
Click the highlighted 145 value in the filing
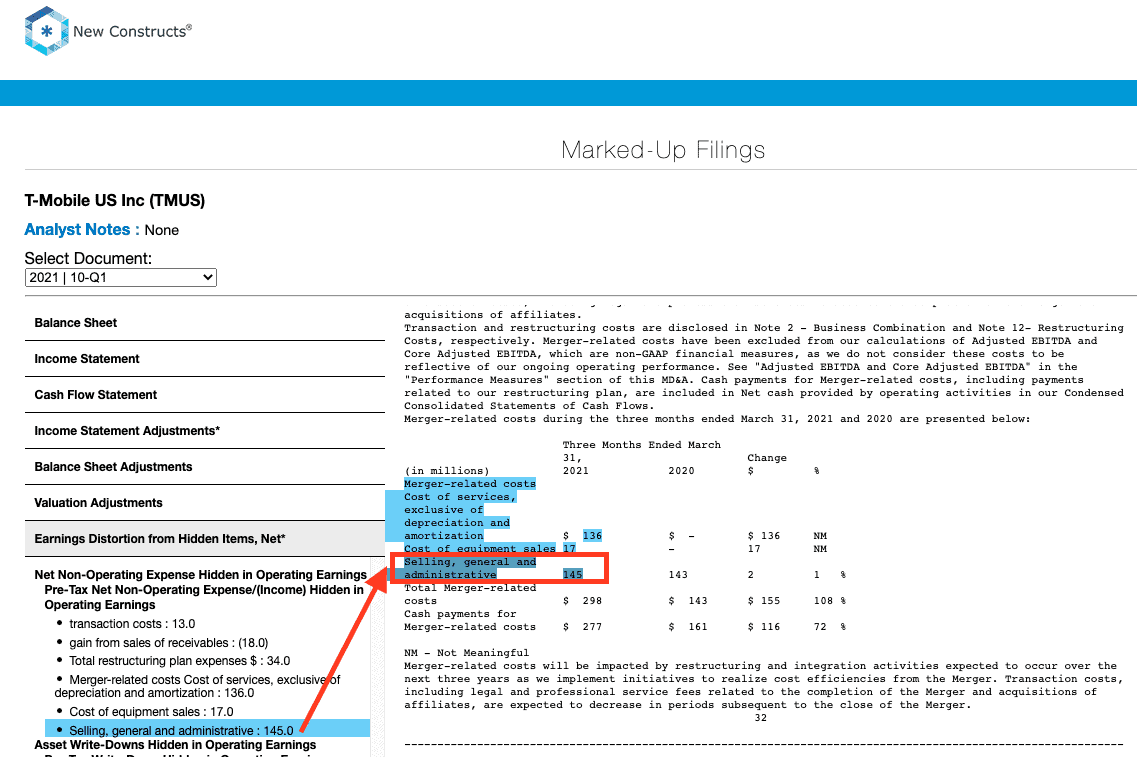click(x=573, y=575)
